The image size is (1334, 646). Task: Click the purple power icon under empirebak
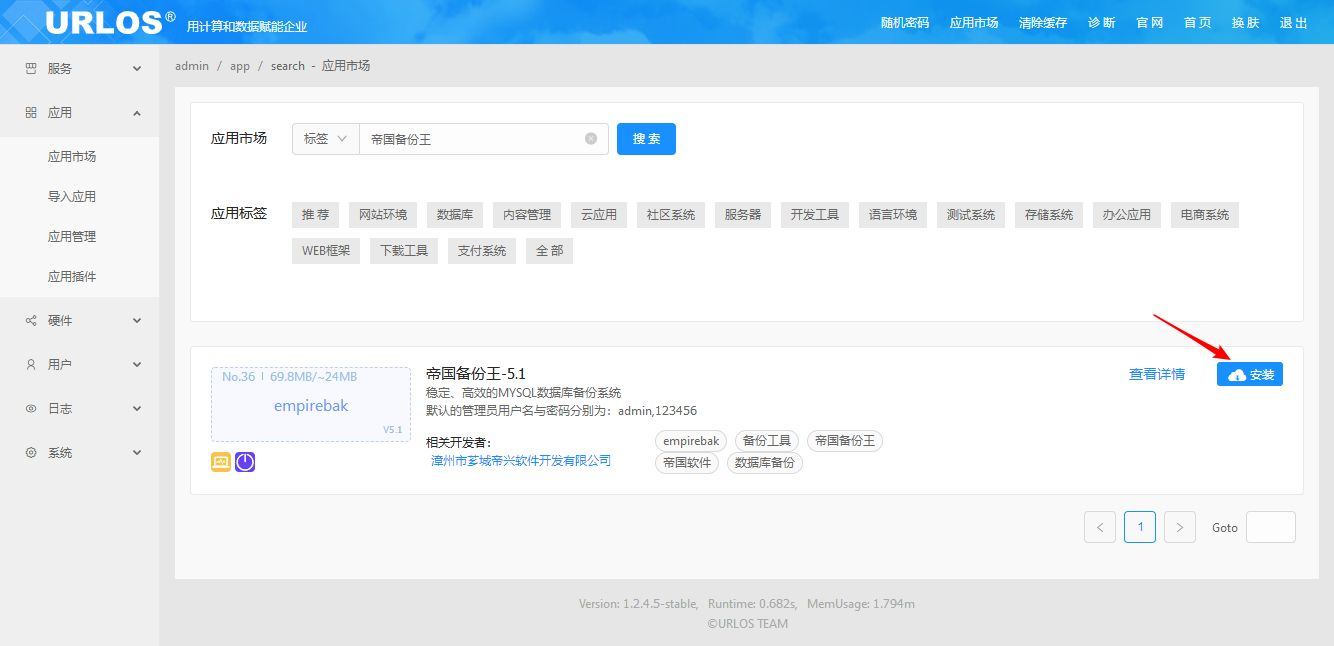pos(245,462)
